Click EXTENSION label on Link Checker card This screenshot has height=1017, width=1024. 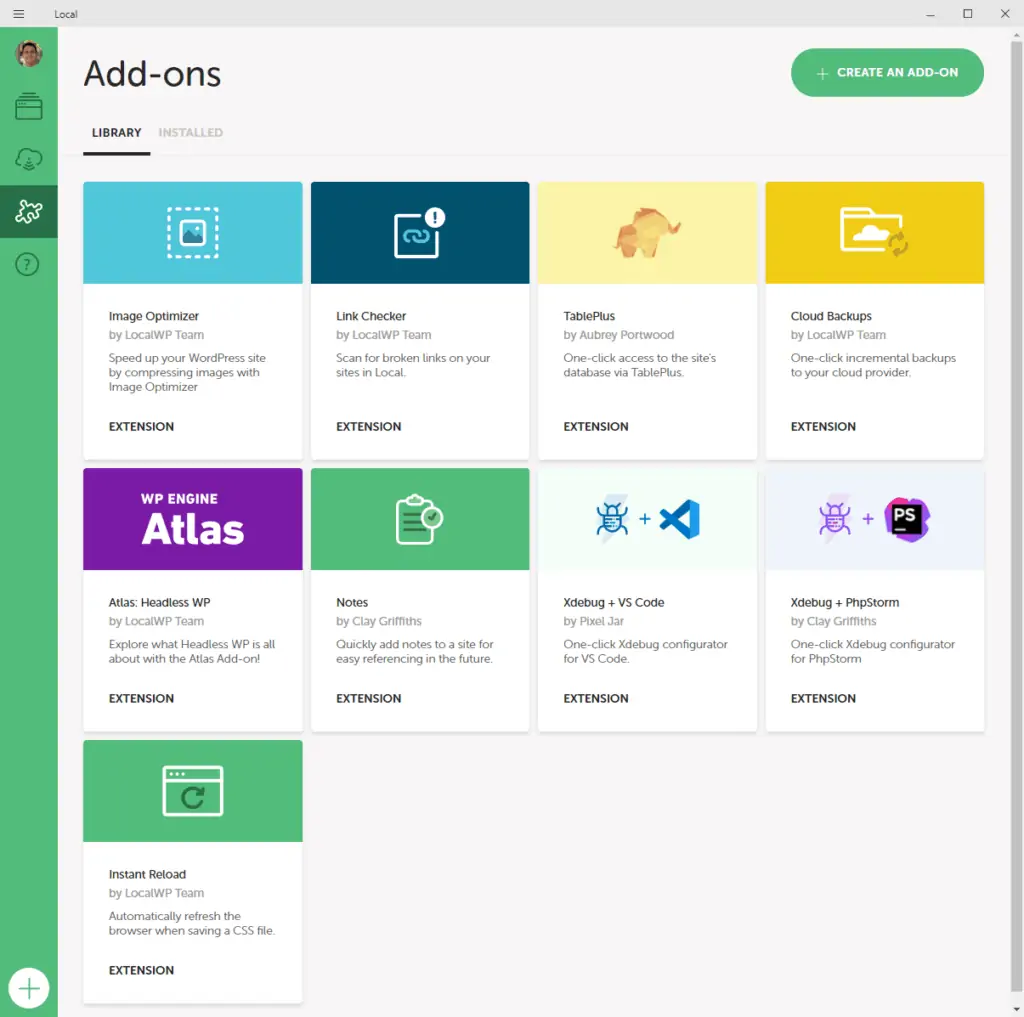tap(368, 427)
